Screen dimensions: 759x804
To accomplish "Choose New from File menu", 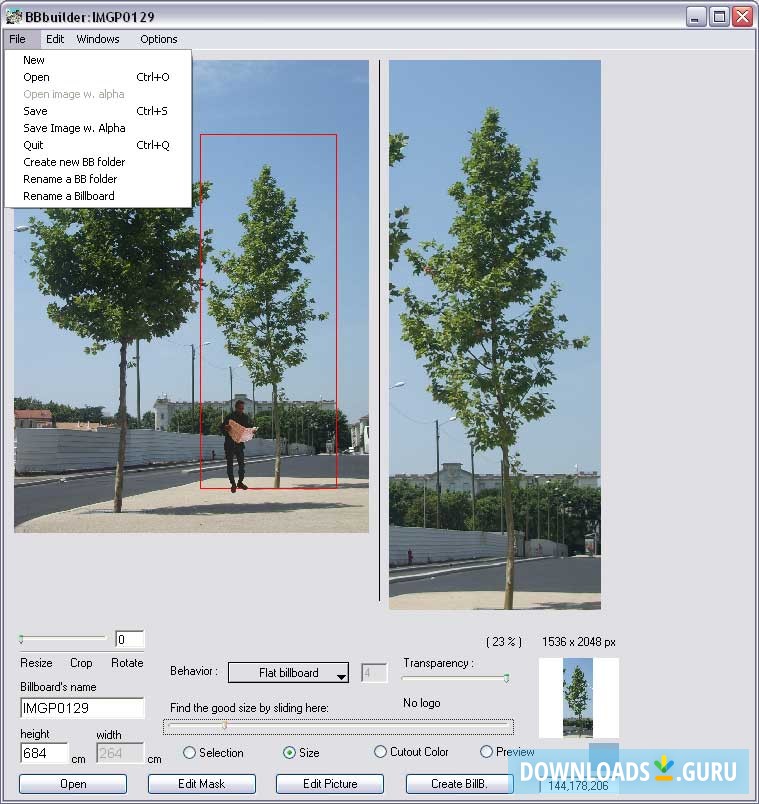I will [98, 60].
